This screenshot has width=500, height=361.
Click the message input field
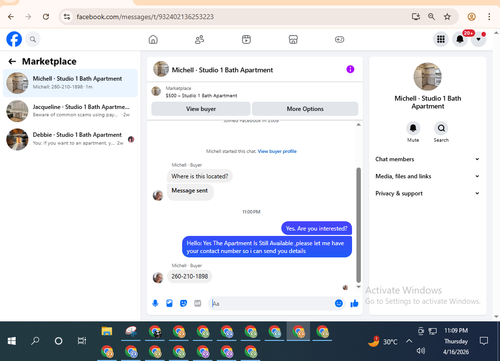[x=272, y=303]
